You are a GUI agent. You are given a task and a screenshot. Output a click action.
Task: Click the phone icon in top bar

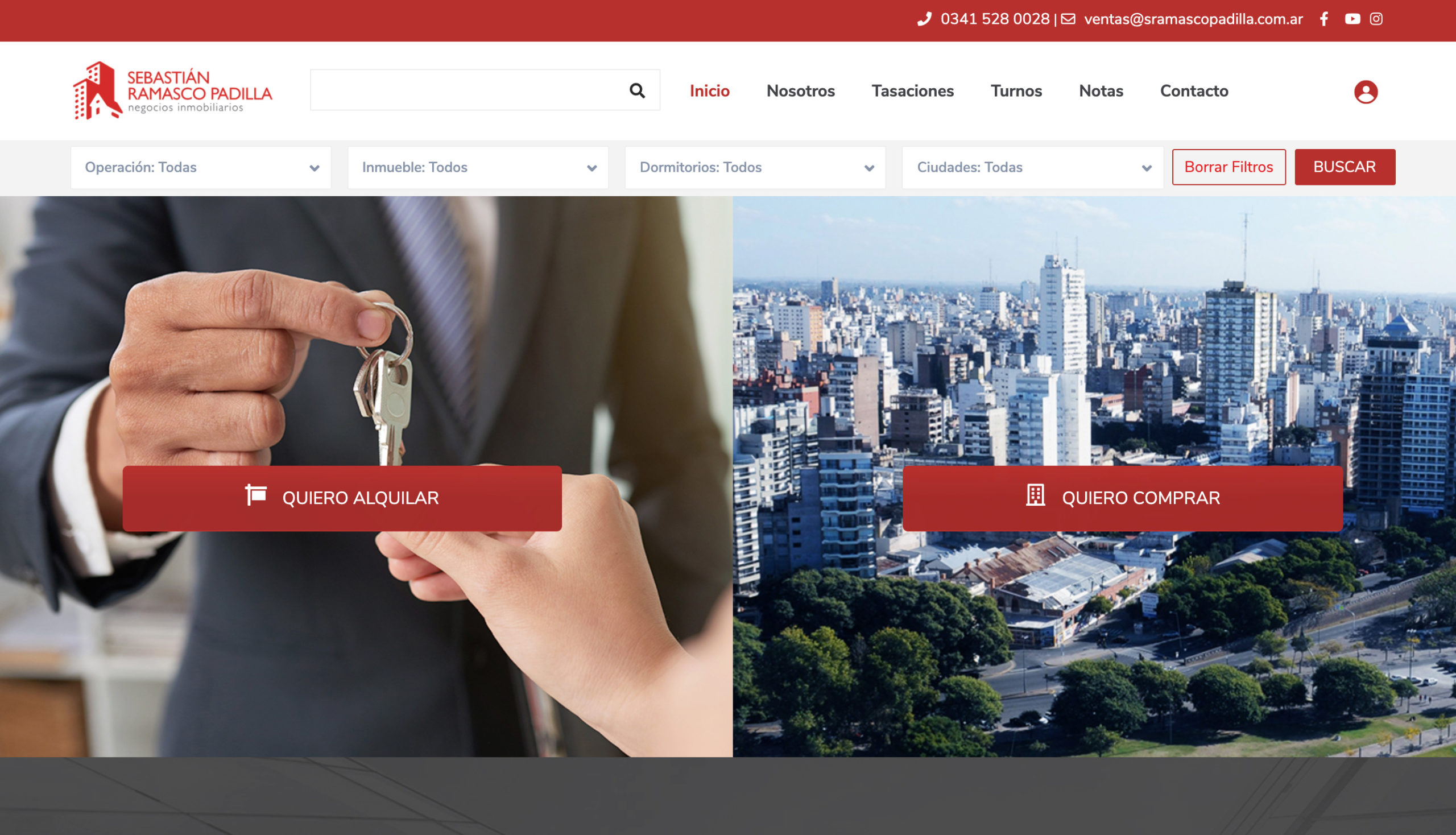click(x=924, y=19)
